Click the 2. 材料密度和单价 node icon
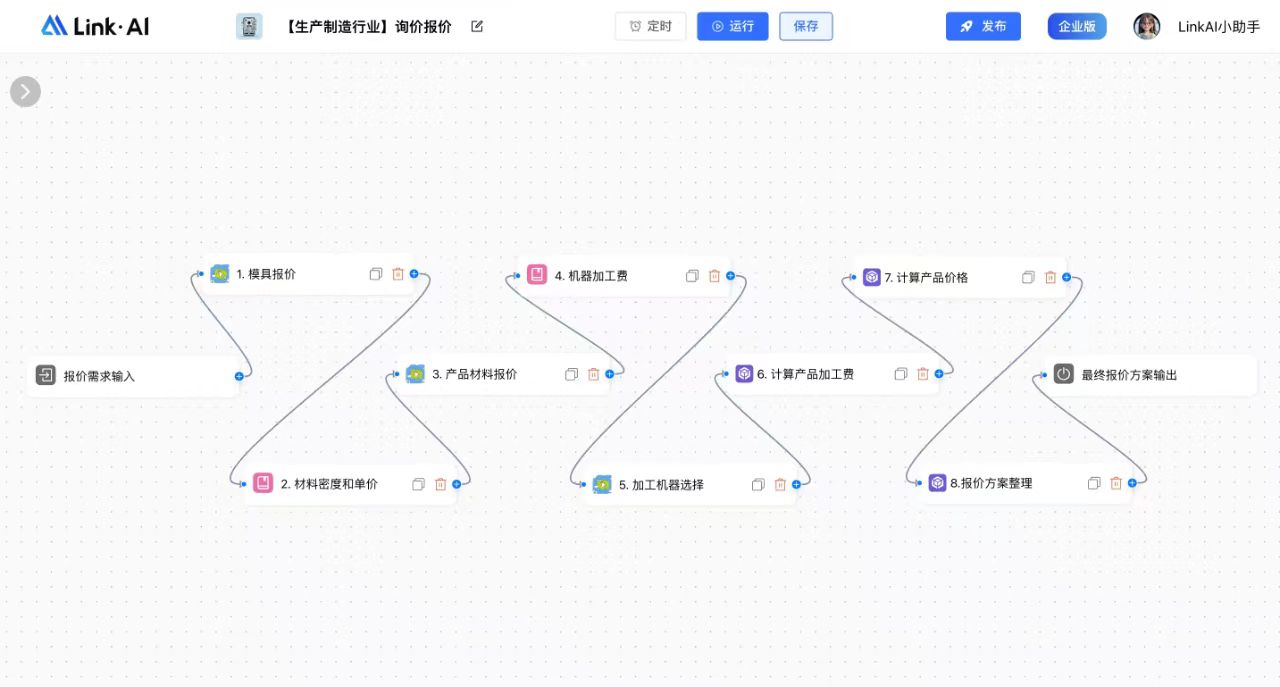 [263, 483]
